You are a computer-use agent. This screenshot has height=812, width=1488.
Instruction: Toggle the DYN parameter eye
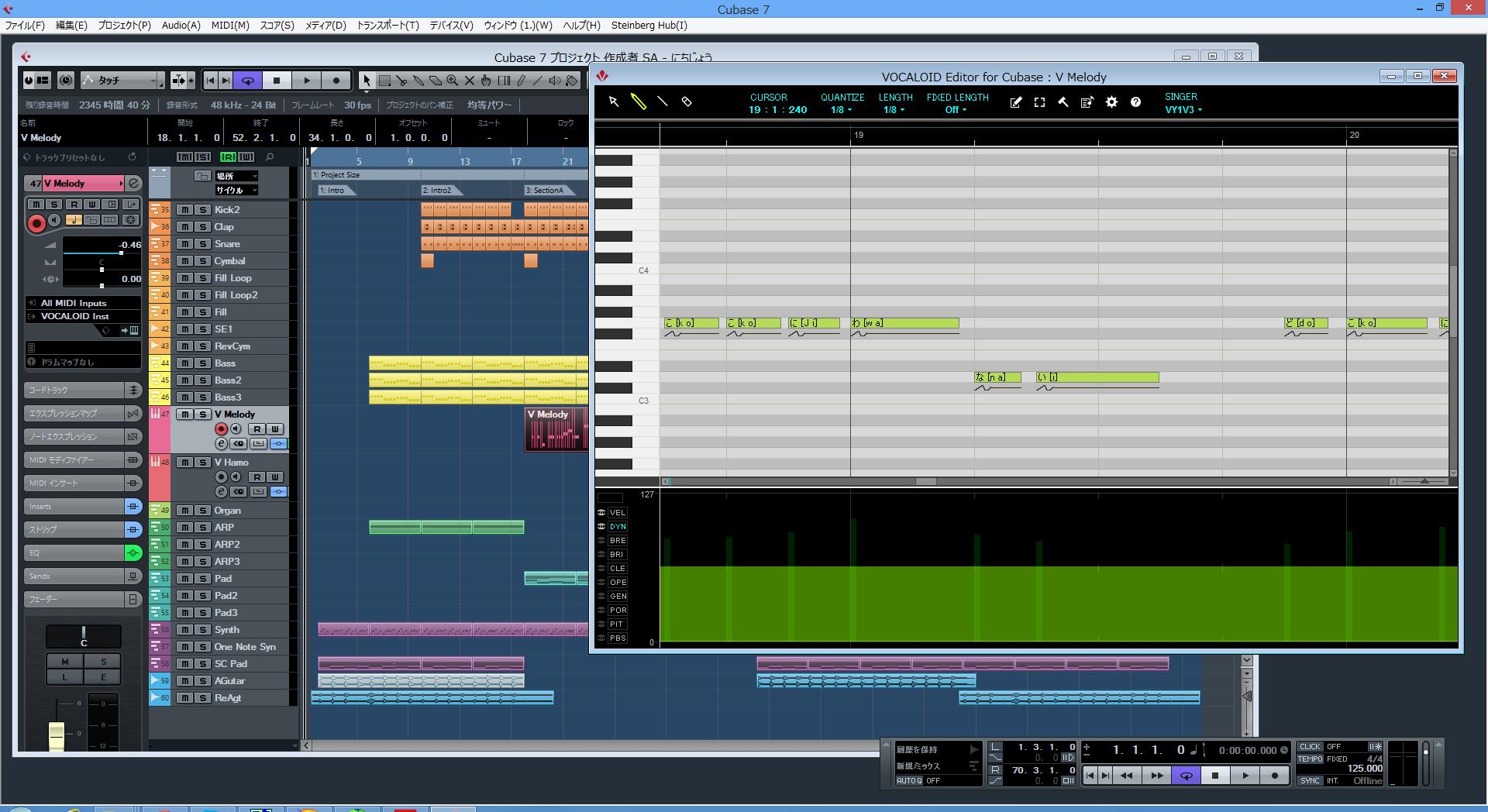[x=601, y=527]
